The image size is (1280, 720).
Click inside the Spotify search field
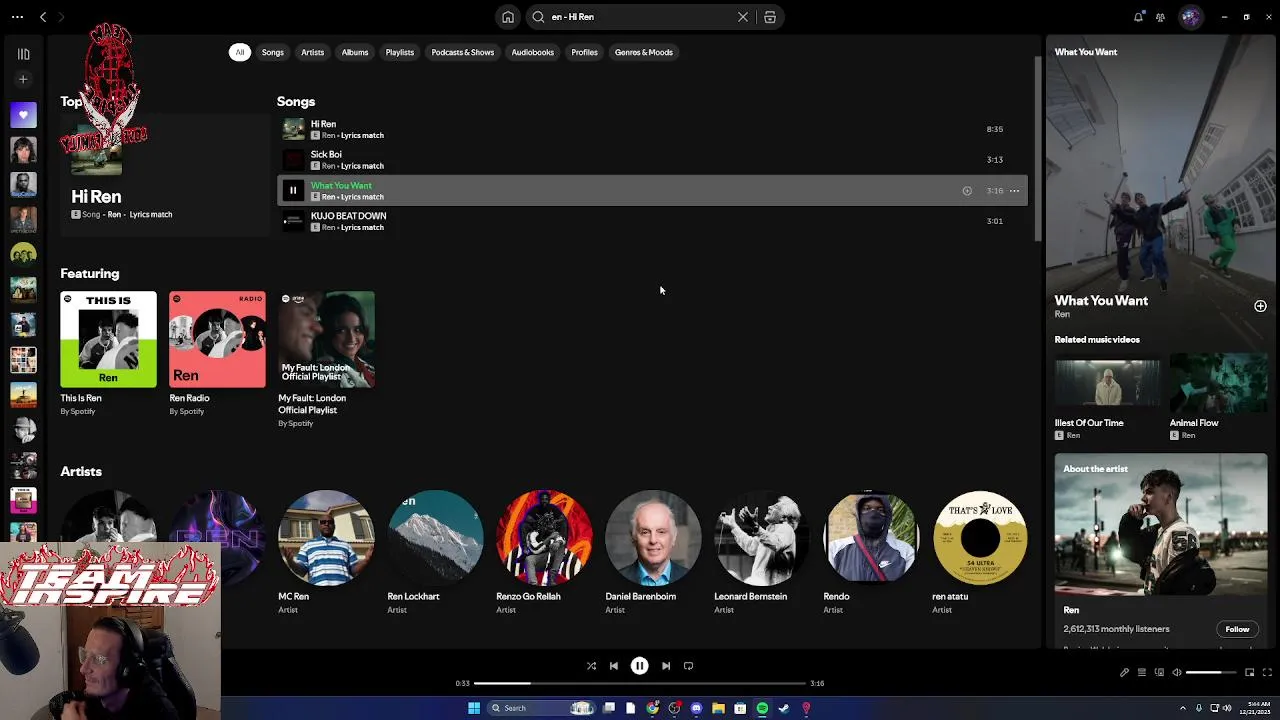[x=640, y=17]
